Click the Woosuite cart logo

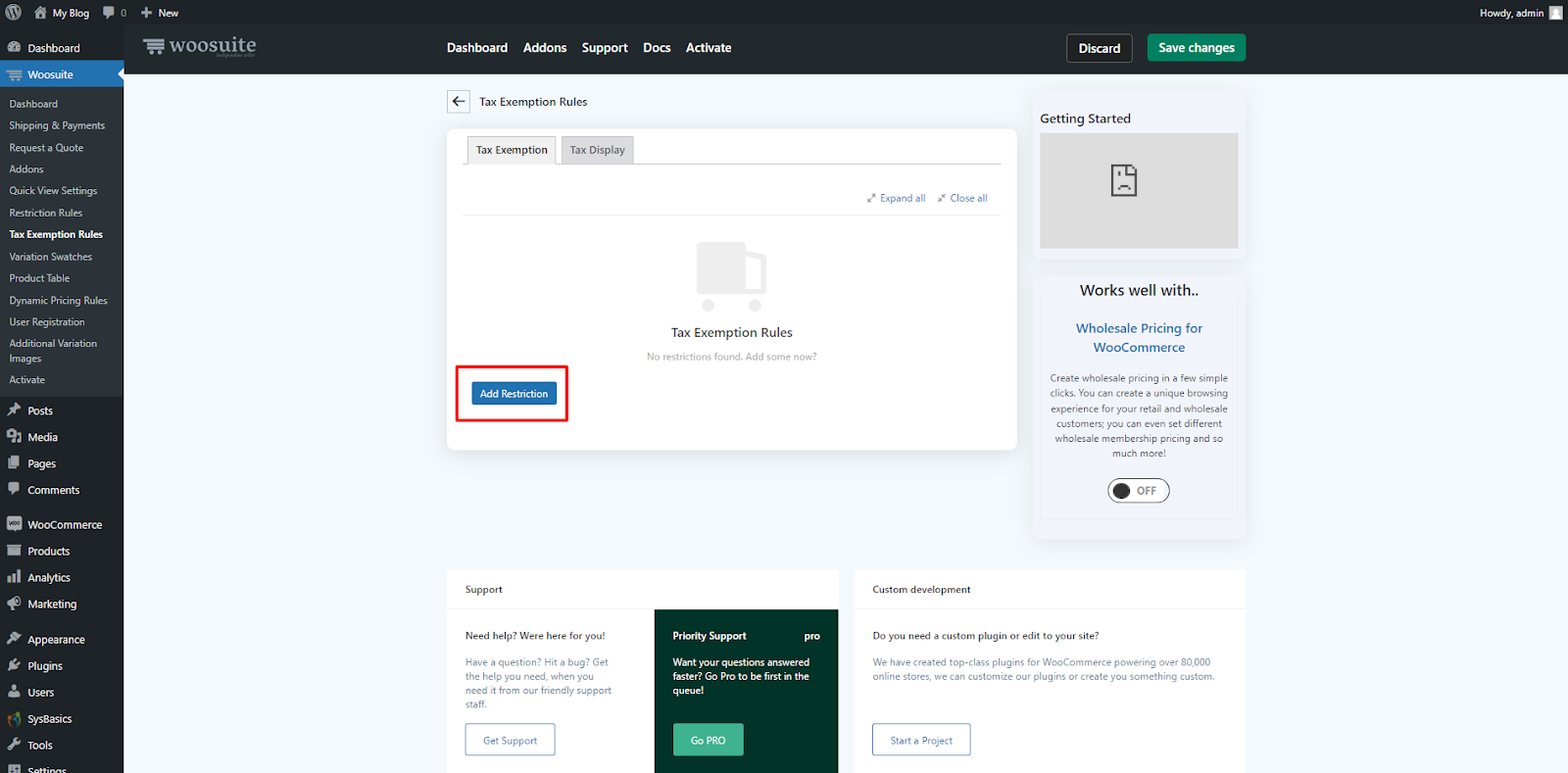(154, 46)
